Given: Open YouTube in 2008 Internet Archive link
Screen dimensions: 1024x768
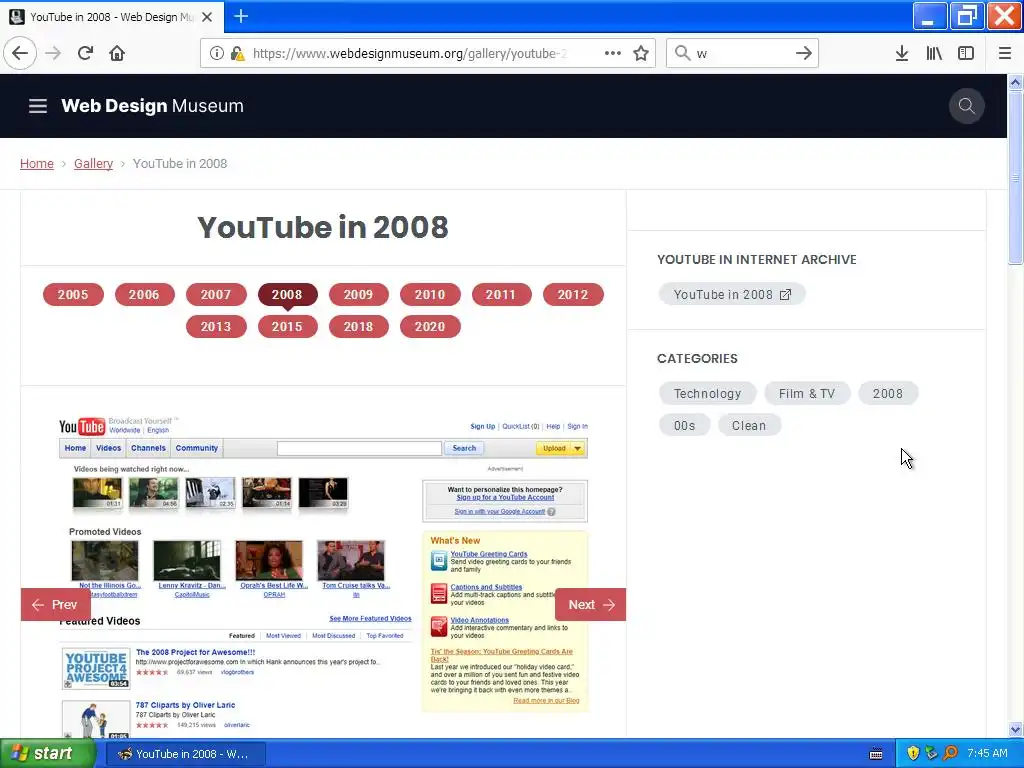Looking at the screenshot, I should pyautogui.click(x=731, y=295).
